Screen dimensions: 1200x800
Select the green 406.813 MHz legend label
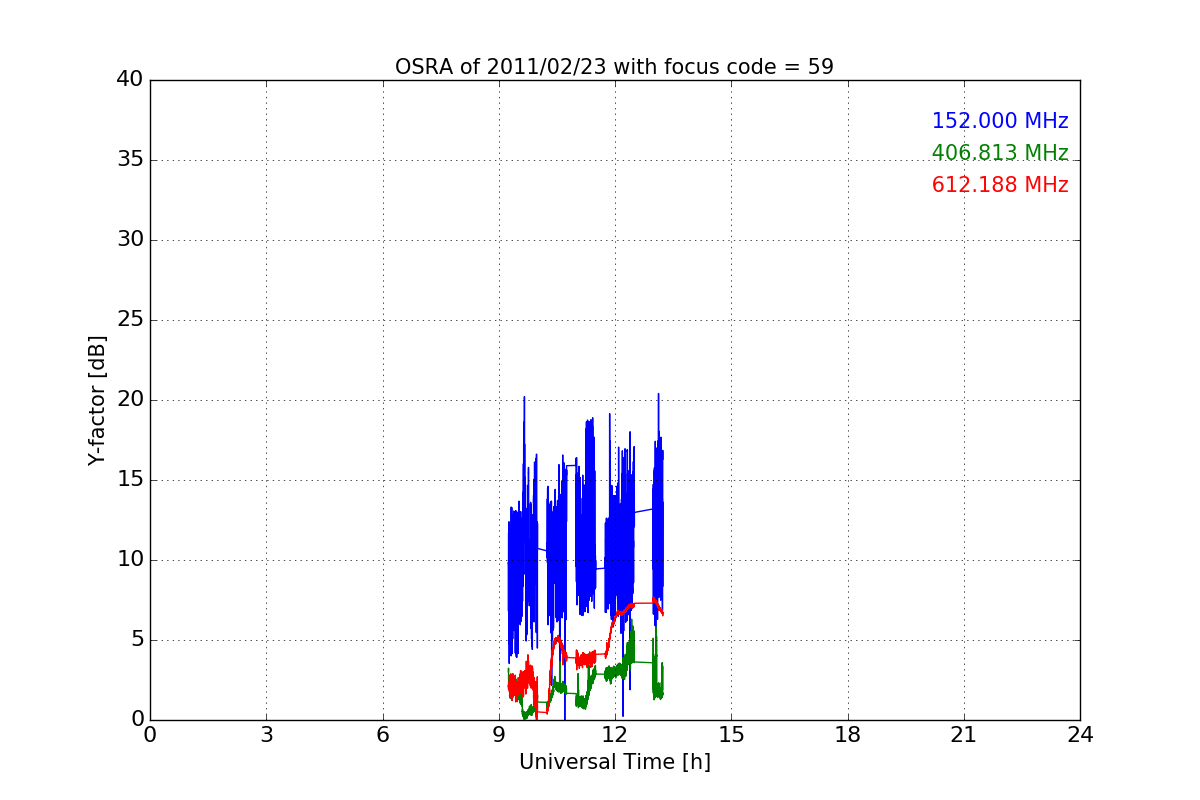click(1000, 153)
